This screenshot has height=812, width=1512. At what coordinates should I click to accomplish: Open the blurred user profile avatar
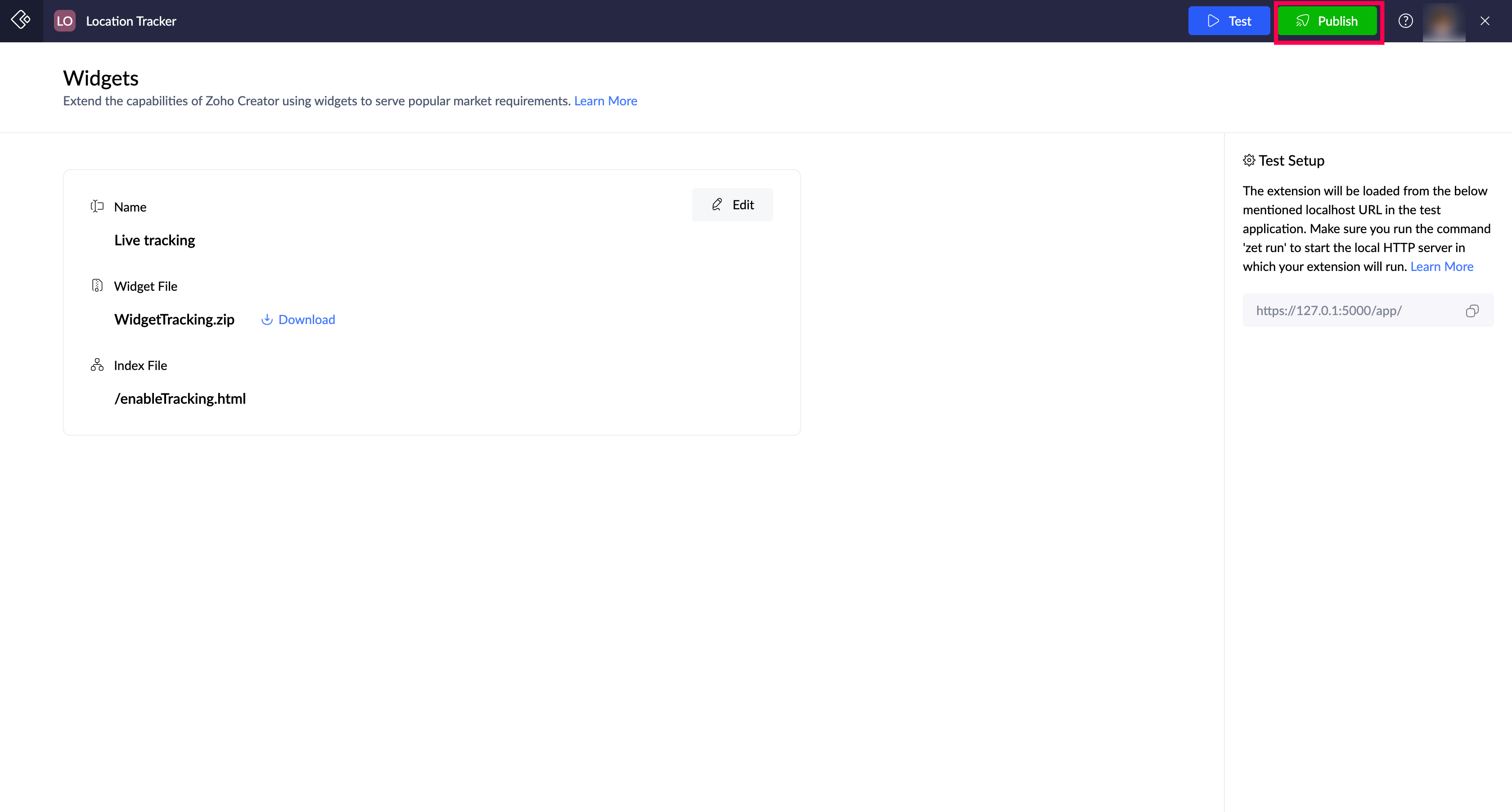(x=1443, y=21)
